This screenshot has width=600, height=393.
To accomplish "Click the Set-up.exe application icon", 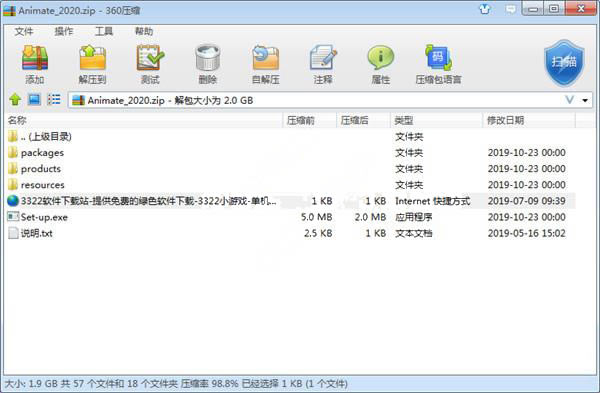I will (x=13, y=217).
